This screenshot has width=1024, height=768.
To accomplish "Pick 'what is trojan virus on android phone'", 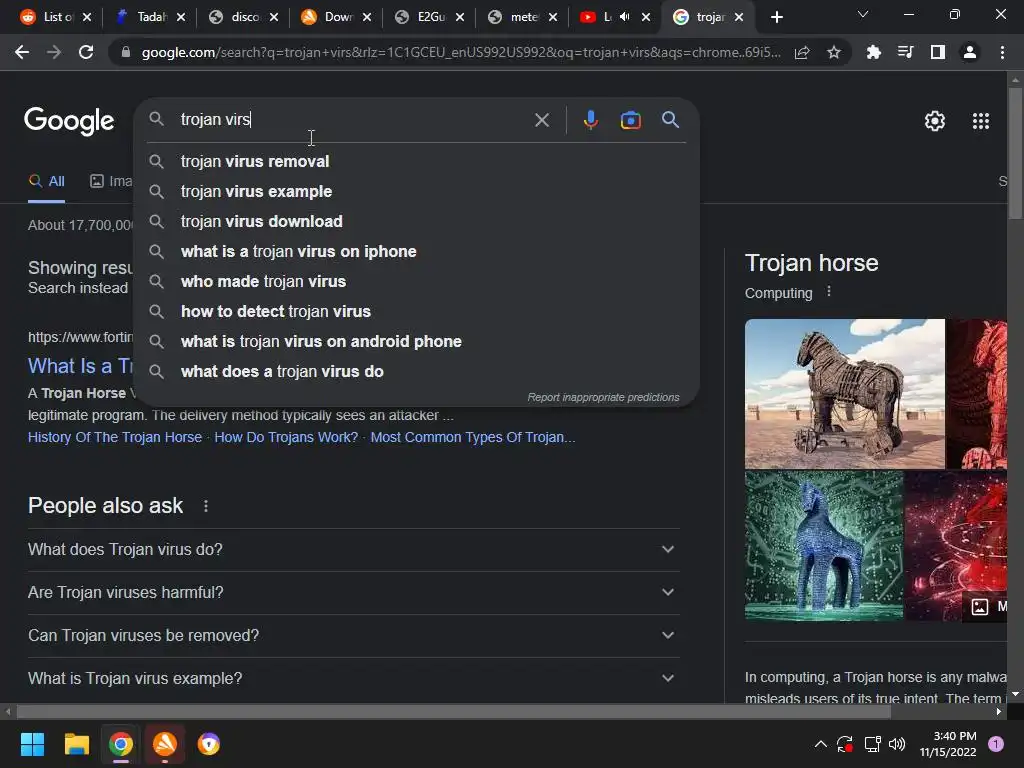I will (416, 342).
